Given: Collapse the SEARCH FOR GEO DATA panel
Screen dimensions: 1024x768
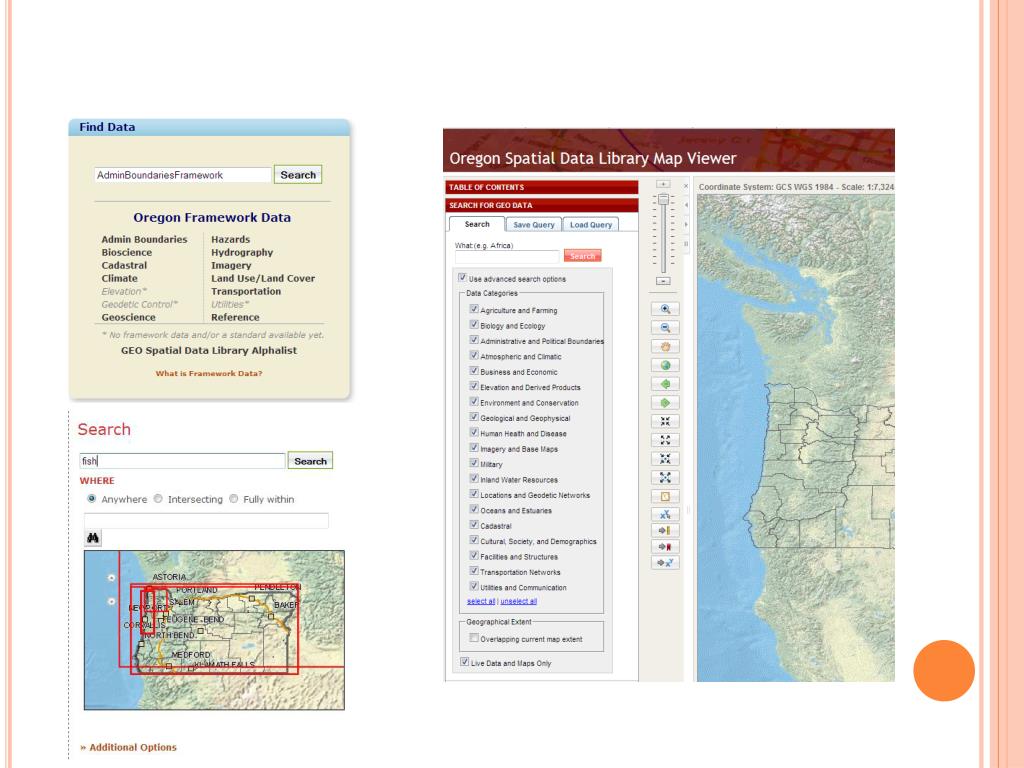Looking at the screenshot, I should 542,205.
